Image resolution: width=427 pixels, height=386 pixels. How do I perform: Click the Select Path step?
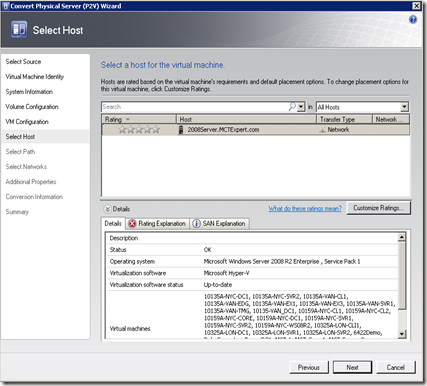coord(20,152)
